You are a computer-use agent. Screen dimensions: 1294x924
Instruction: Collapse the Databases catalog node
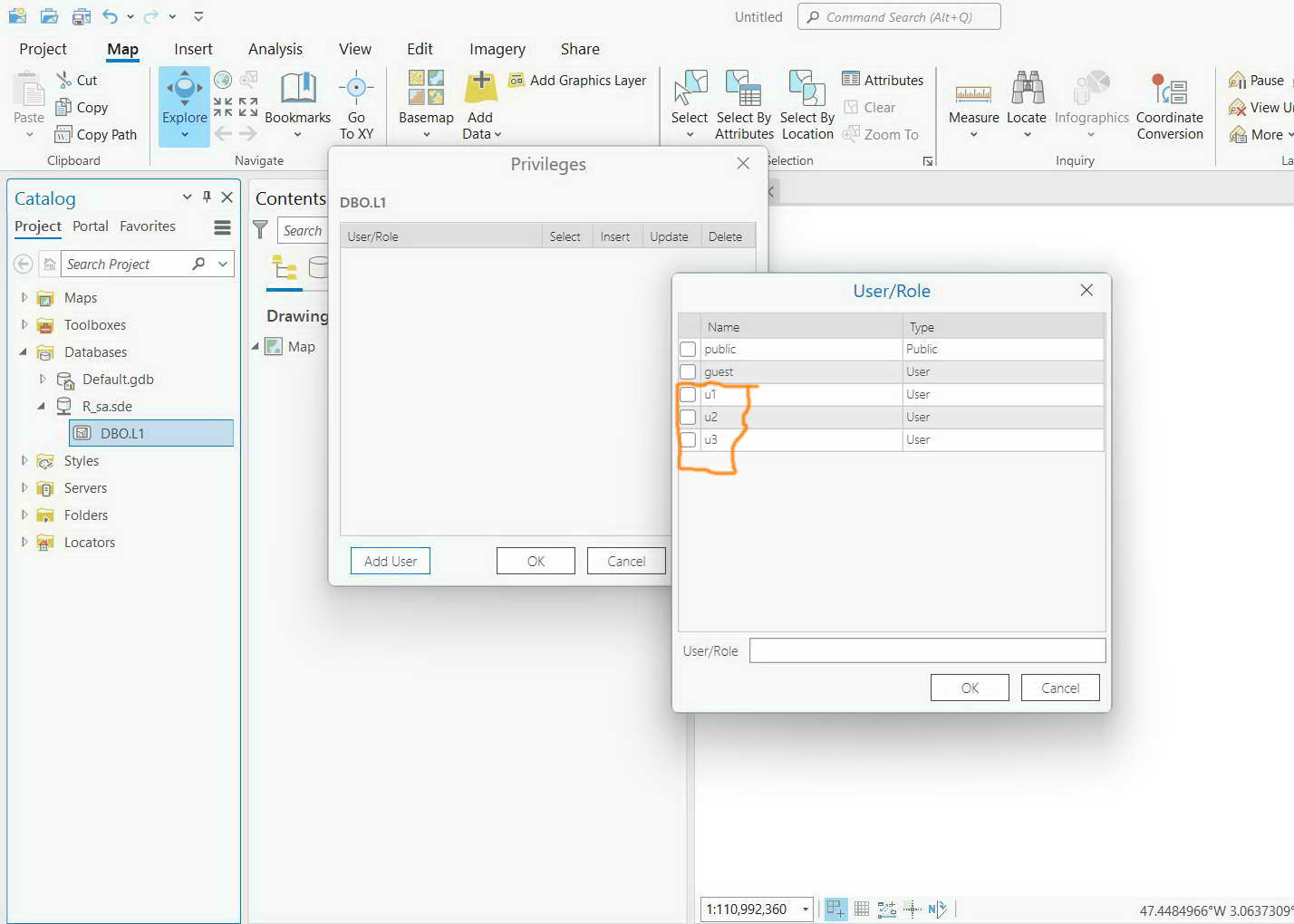24,351
